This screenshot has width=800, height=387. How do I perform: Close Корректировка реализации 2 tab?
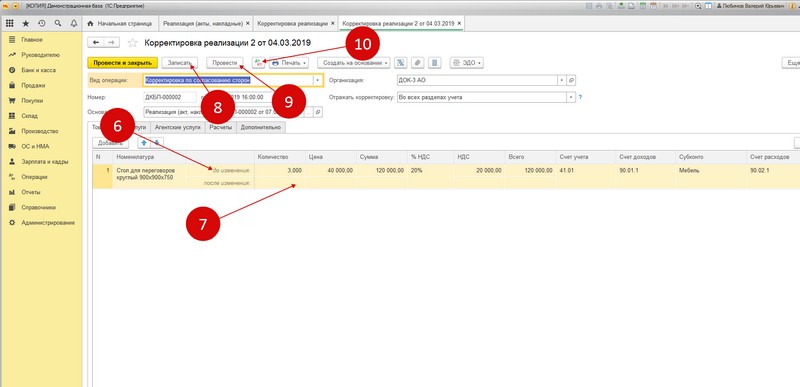click(x=459, y=23)
